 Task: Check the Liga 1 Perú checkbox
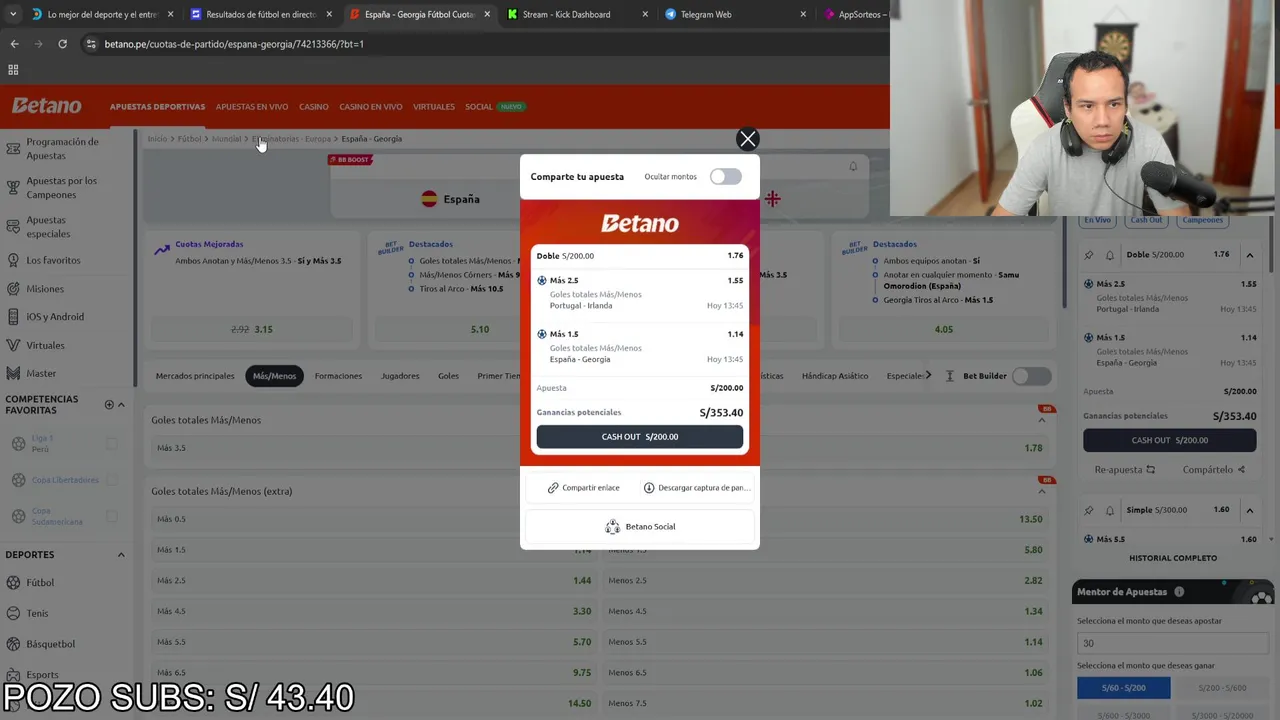pos(112,444)
